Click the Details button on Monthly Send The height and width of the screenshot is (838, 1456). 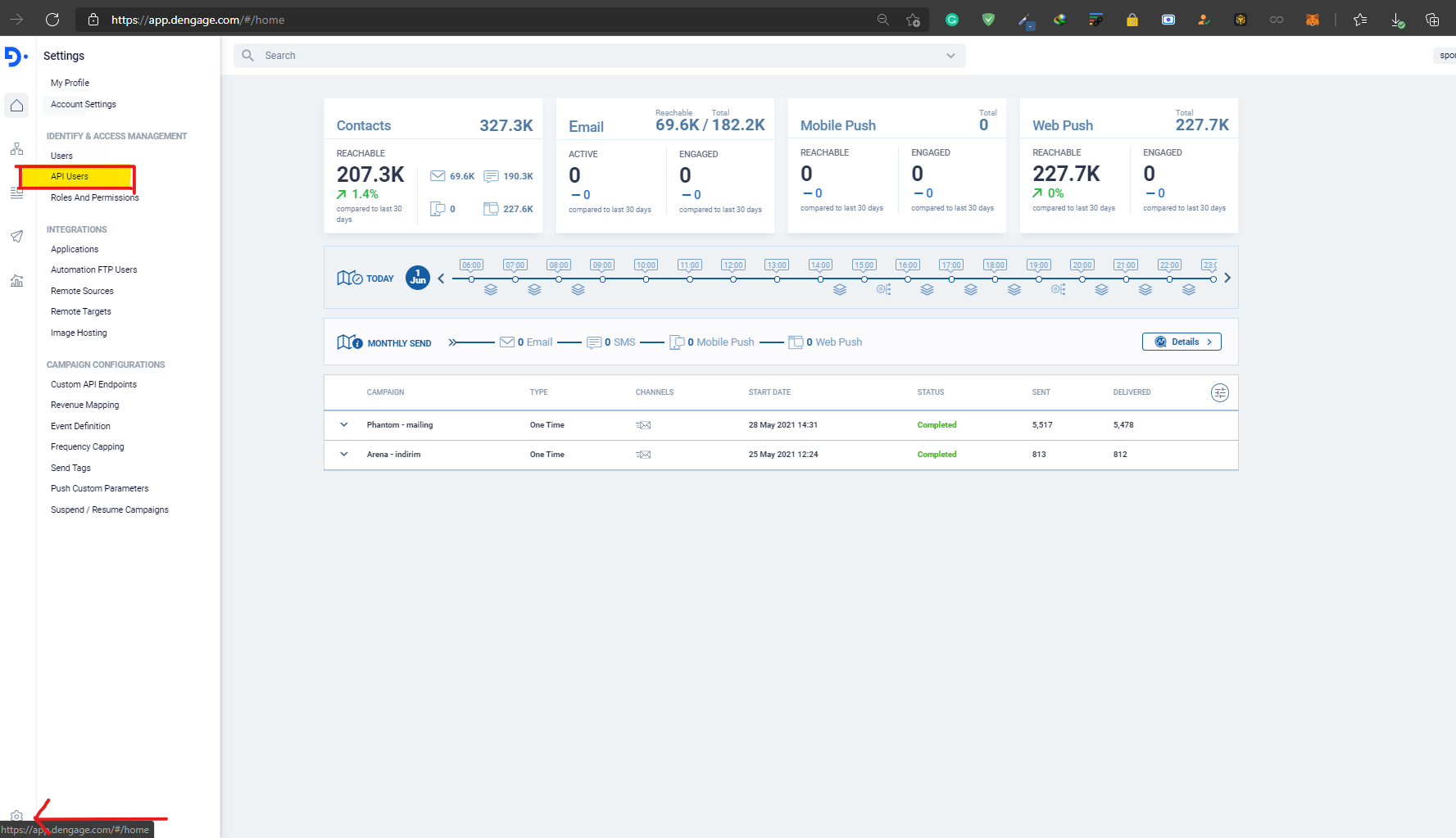pos(1182,342)
